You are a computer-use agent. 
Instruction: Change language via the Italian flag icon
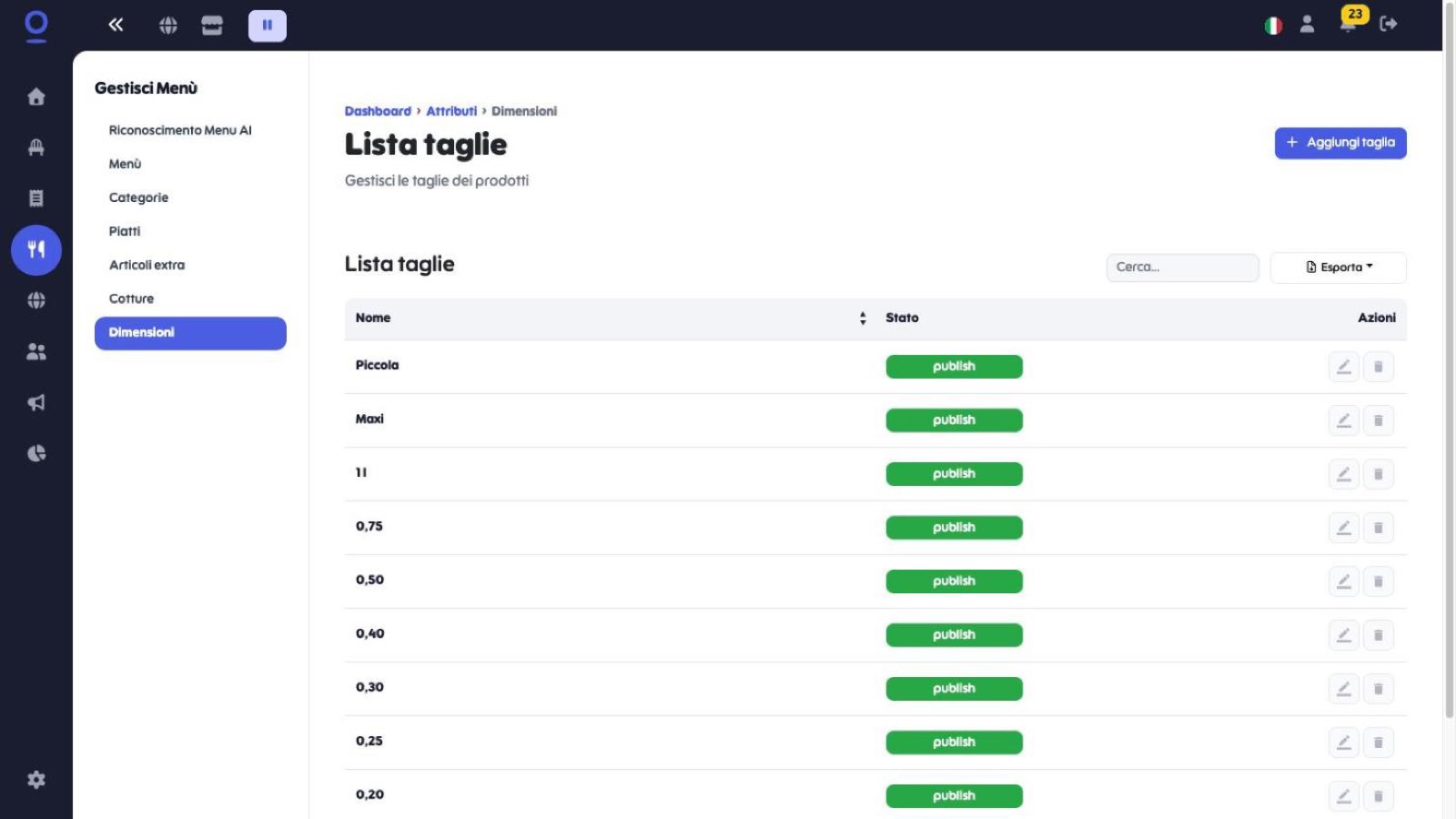point(1273,25)
